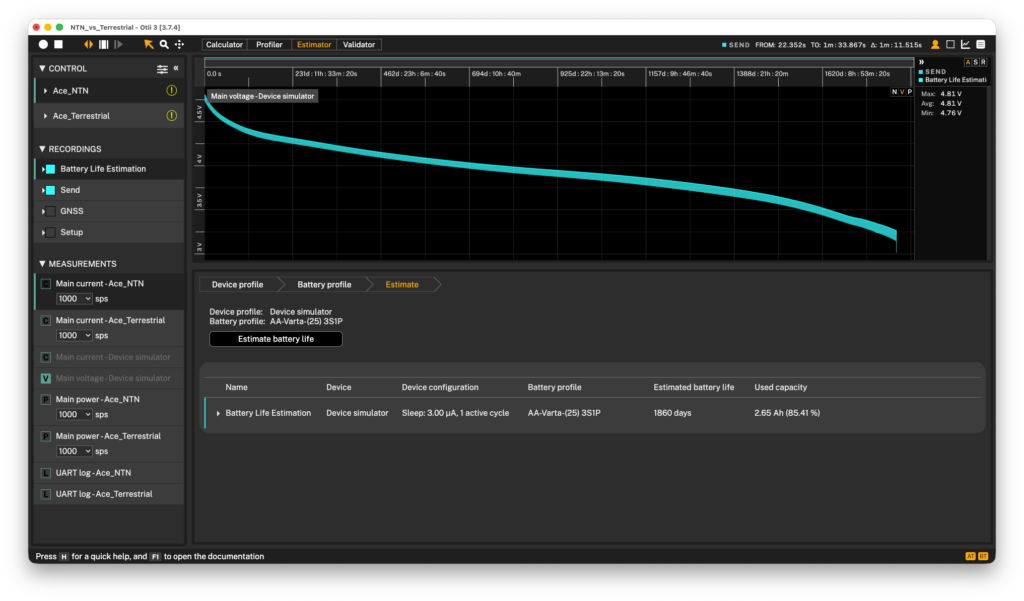The image size is (1024, 601).
Task: Toggle UART log - Ace_NTN measurement
Action: coord(46,473)
